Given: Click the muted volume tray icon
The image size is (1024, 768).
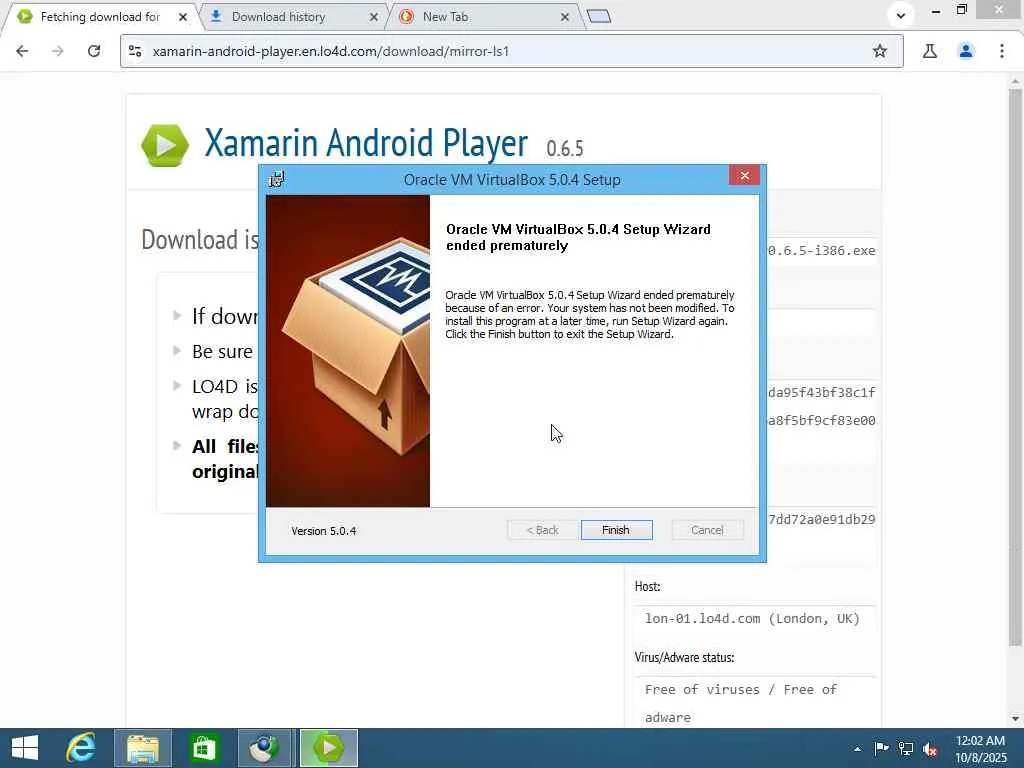Looking at the screenshot, I should pyautogui.click(x=930, y=749).
